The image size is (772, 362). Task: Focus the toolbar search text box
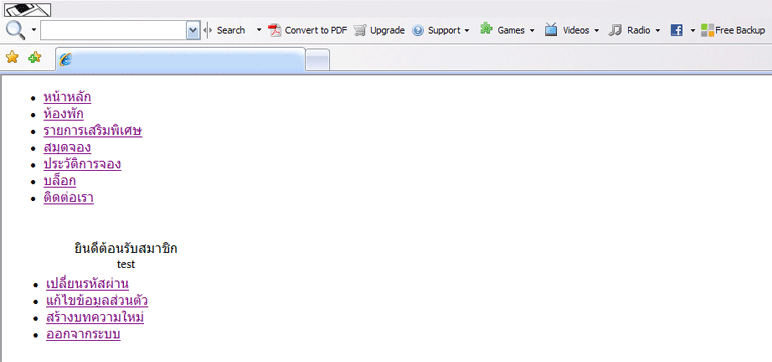[114, 31]
